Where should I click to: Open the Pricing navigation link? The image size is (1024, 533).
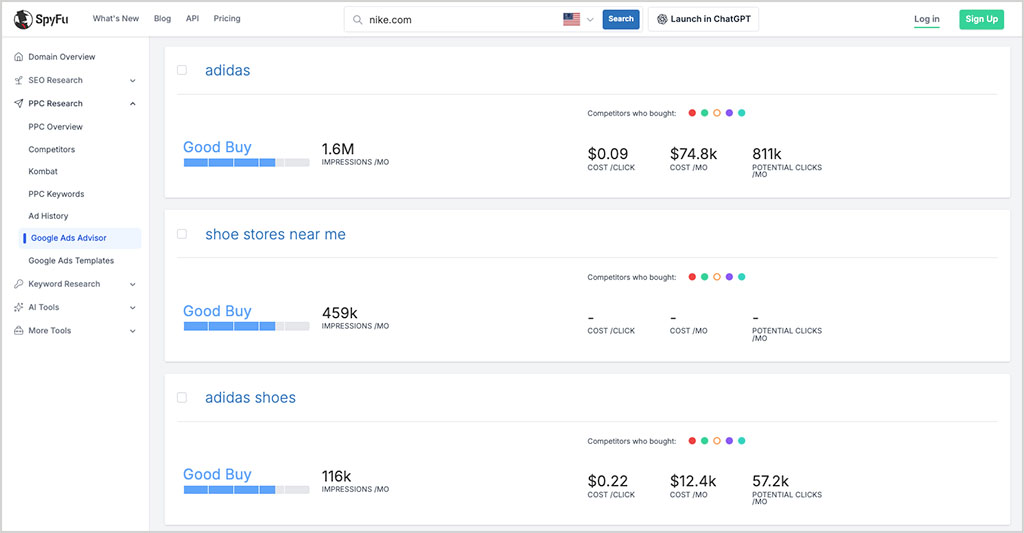pos(227,18)
